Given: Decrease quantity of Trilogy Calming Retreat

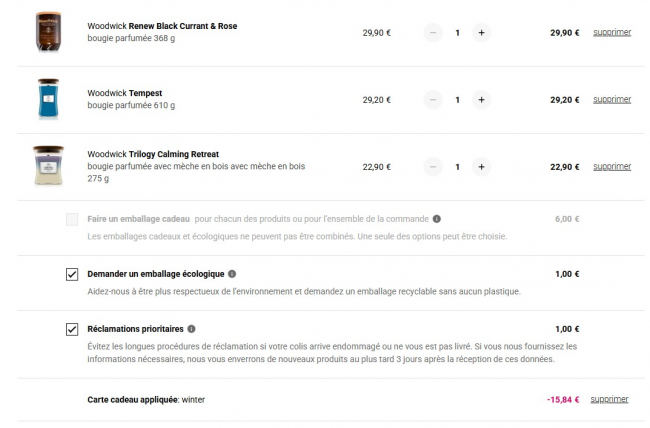Looking at the screenshot, I should coord(433,167).
